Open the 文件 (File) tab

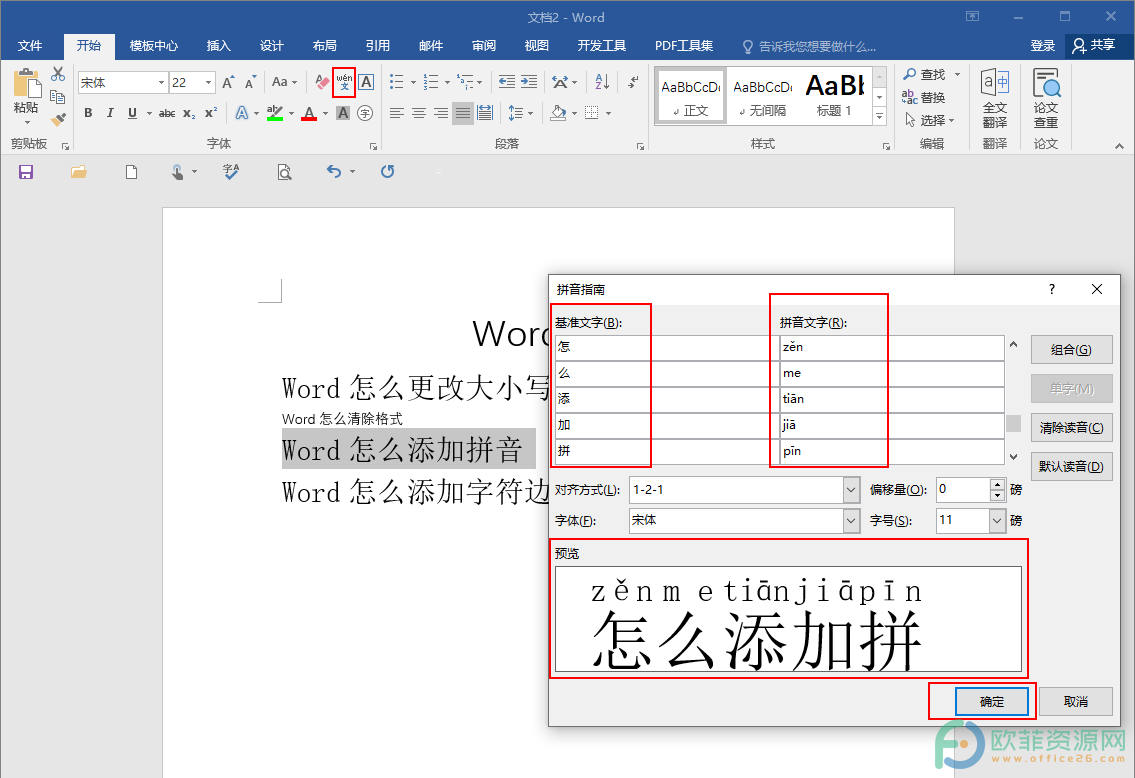(x=30, y=46)
